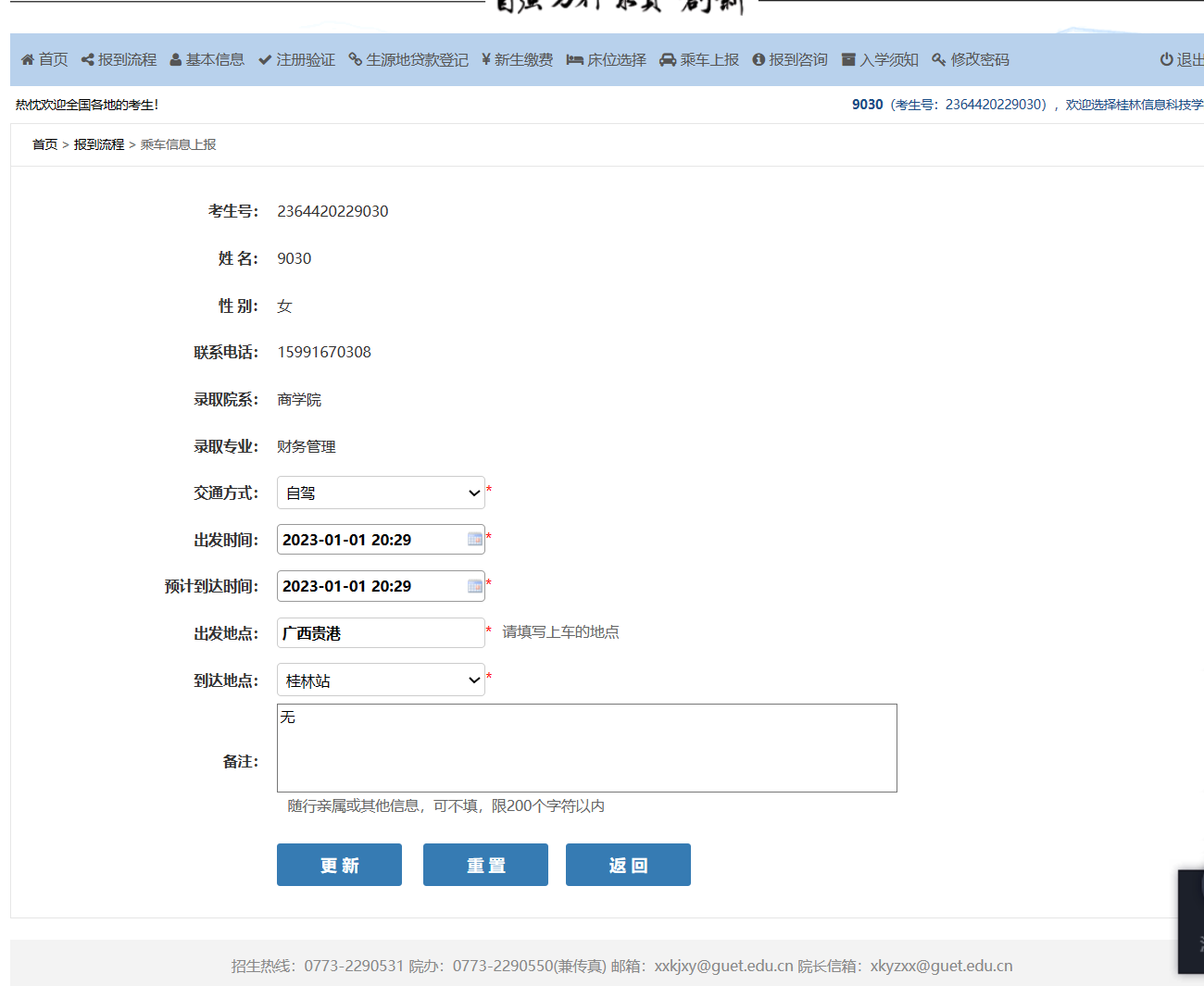Click 报到流程 in the breadcrumb
This screenshot has height=986, width=1204.
click(99, 144)
